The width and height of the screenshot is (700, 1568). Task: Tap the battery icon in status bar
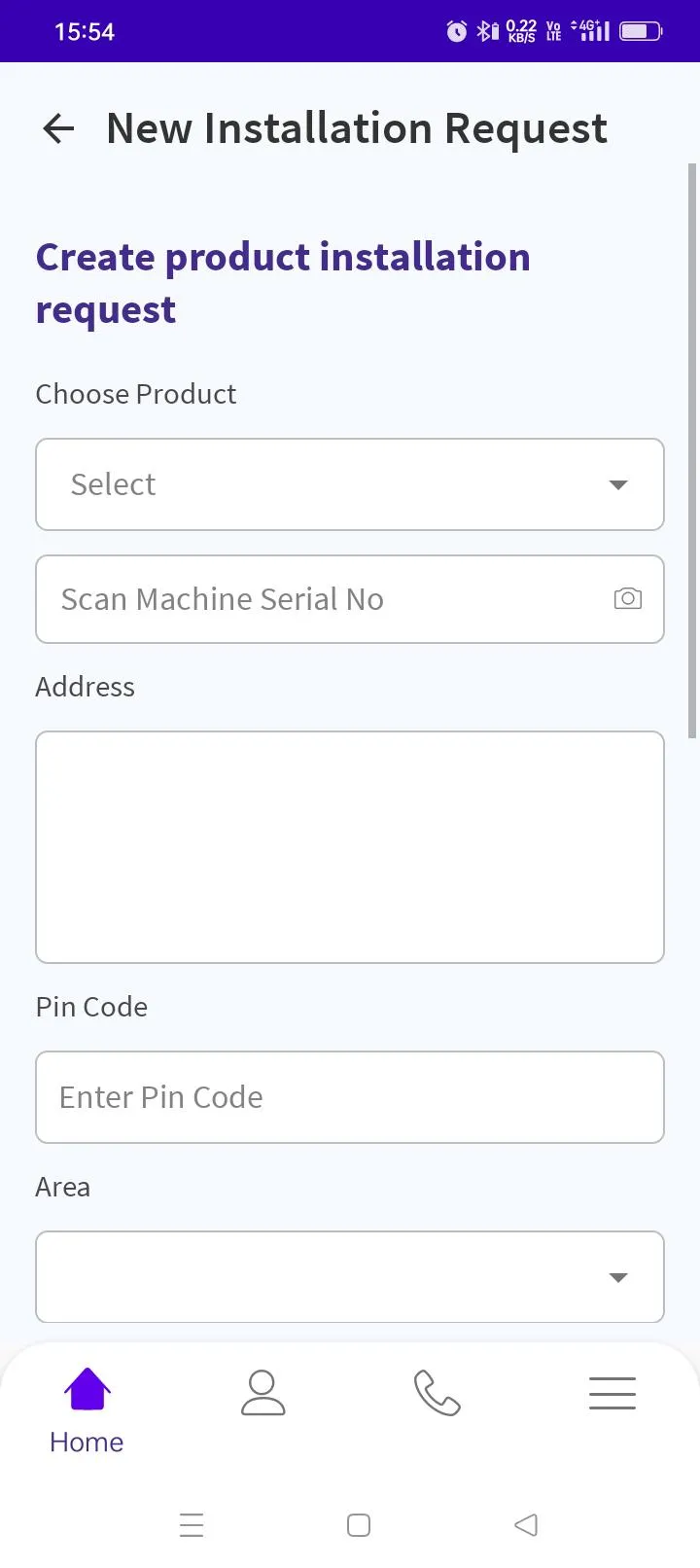pos(640,31)
